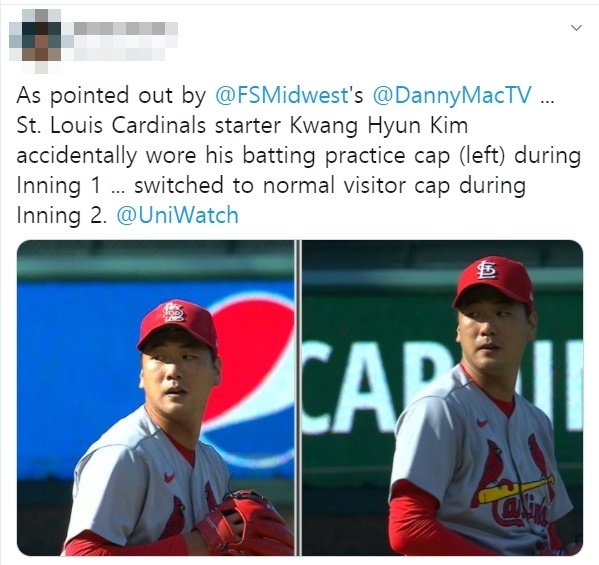599x565 pixels.
Task: Visit the @DannyMacTV profile link
Action: click(452, 95)
